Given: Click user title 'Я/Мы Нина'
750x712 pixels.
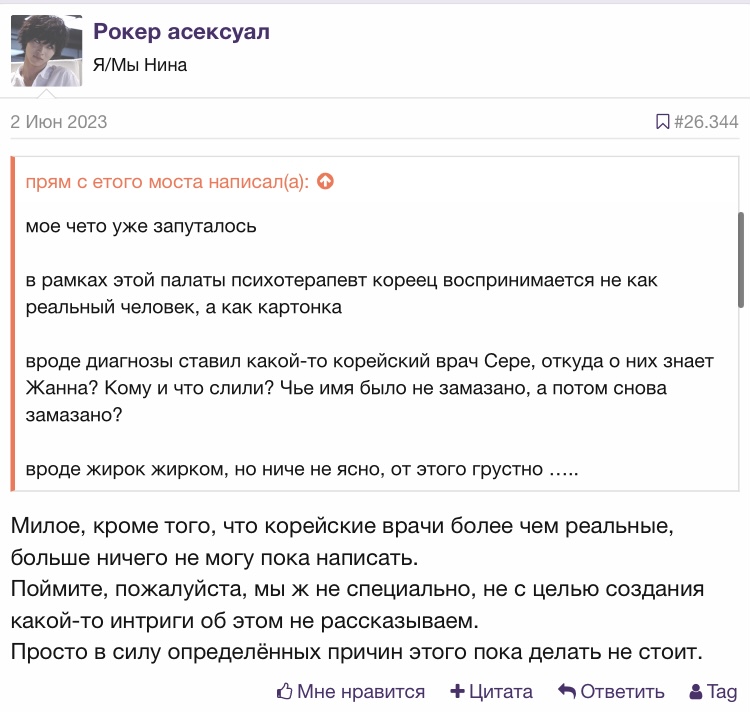Looking at the screenshot, I should (x=140, y=65).
